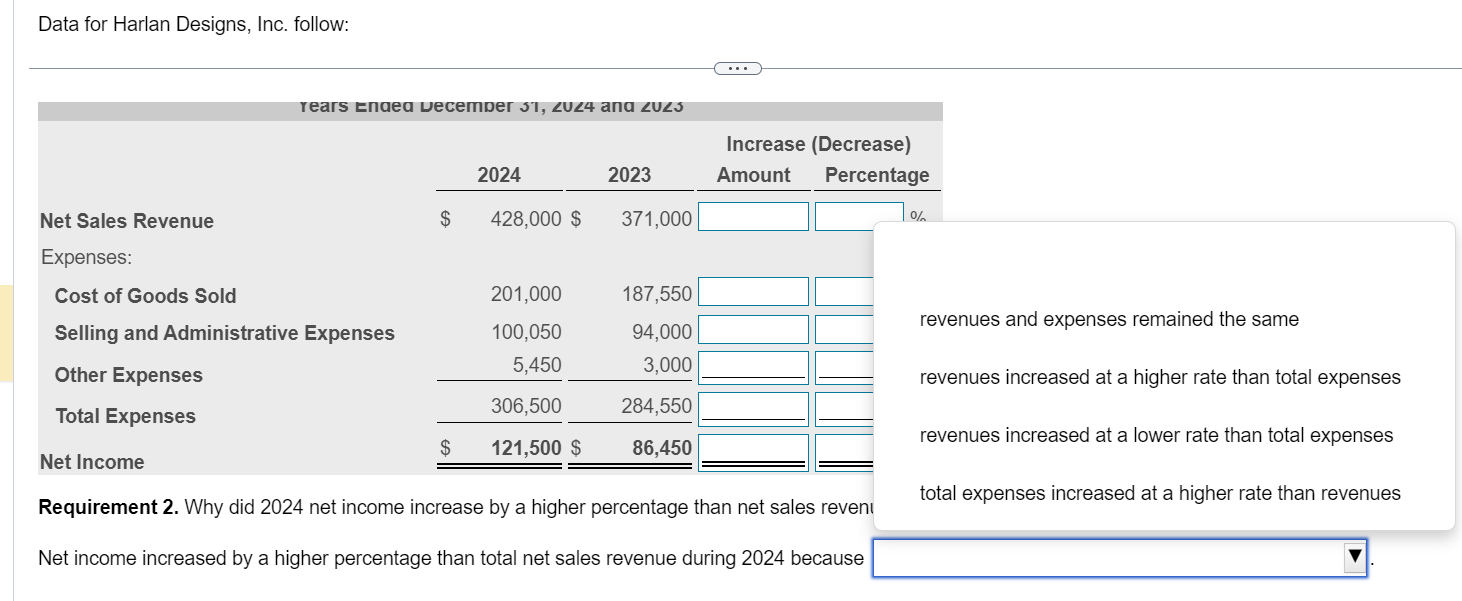
Task: Click the Total Expenses Amount field
Action: tap(752, 407)
